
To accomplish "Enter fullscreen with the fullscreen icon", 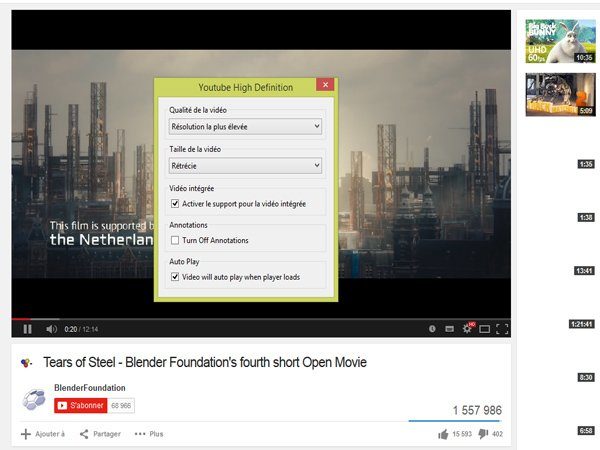I will (x=502, y=329).
